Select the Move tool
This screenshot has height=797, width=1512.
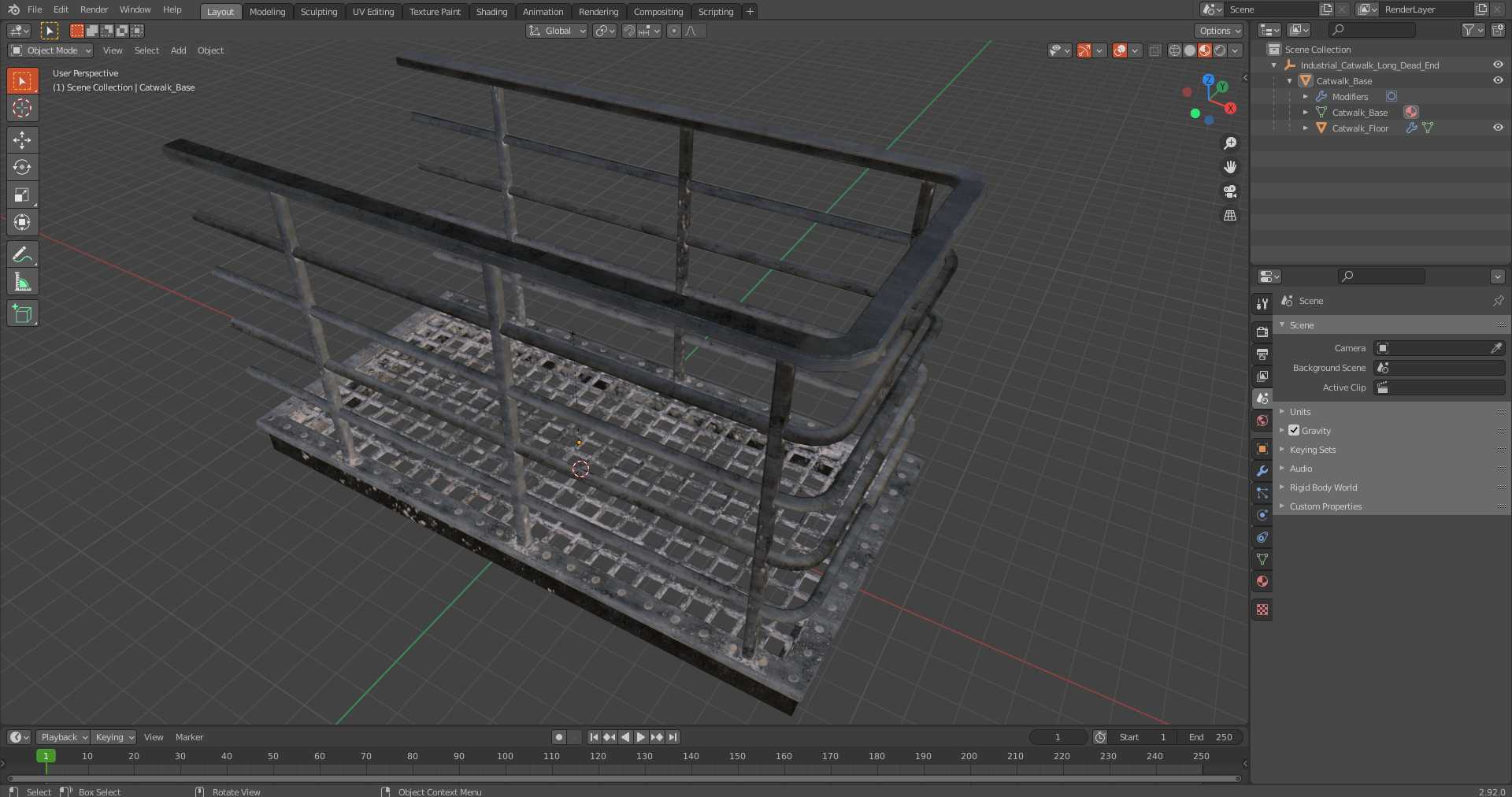tap(22, 140)
